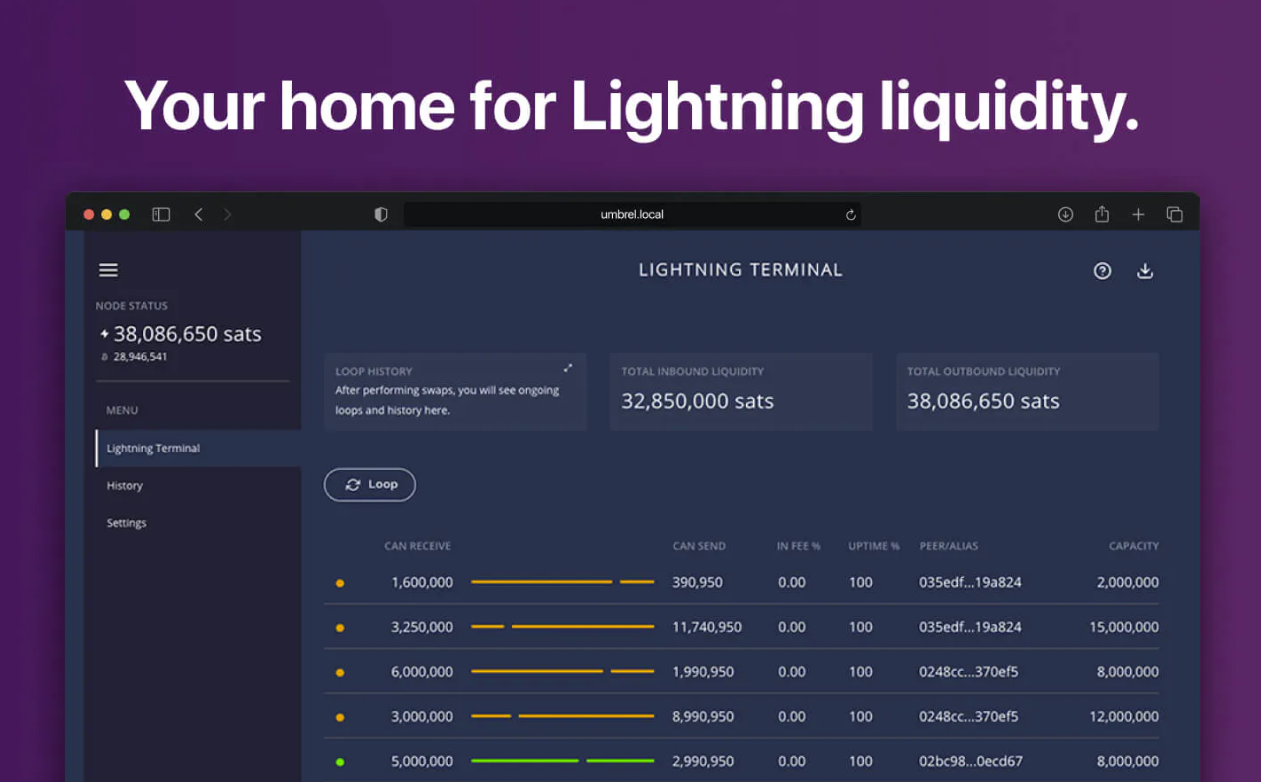
Task: Click the browser back arrow
Action: pyautogui.click(x=199, y=215)
